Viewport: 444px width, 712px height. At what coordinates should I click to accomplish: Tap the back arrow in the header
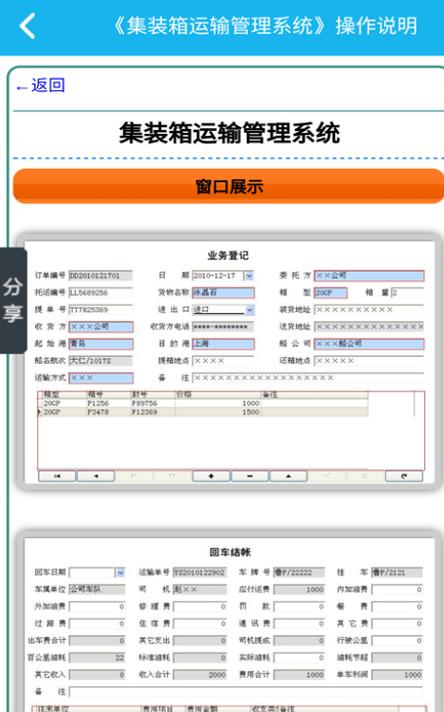27,25
